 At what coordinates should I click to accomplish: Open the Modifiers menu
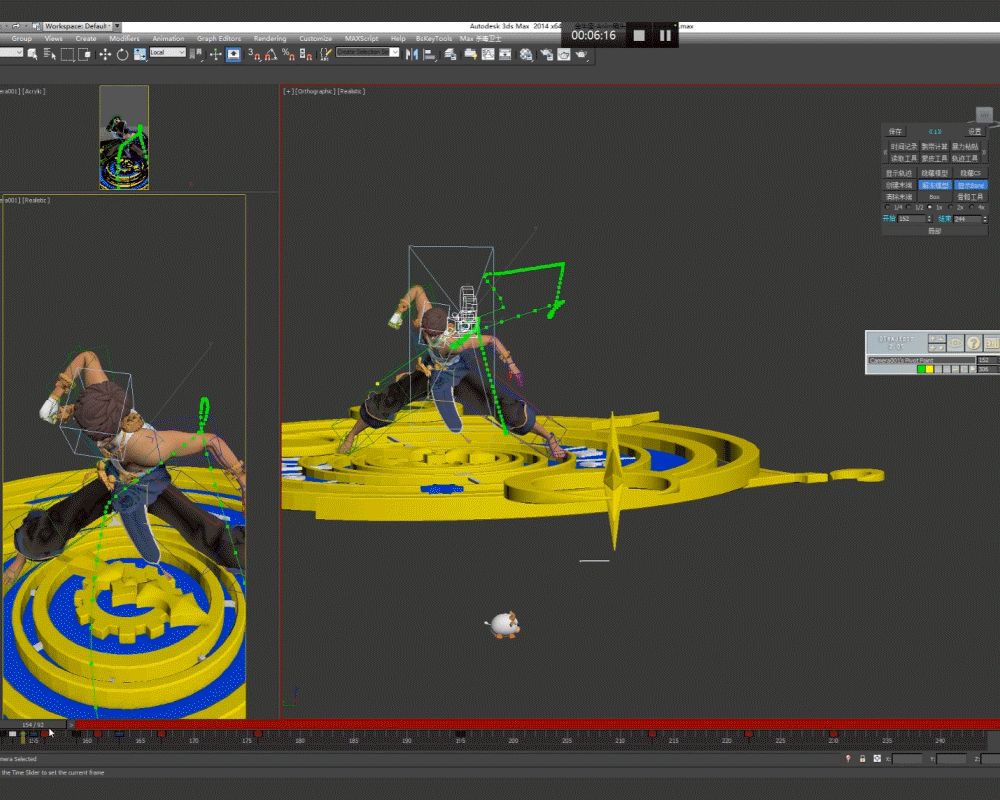[x=124, y=39]
